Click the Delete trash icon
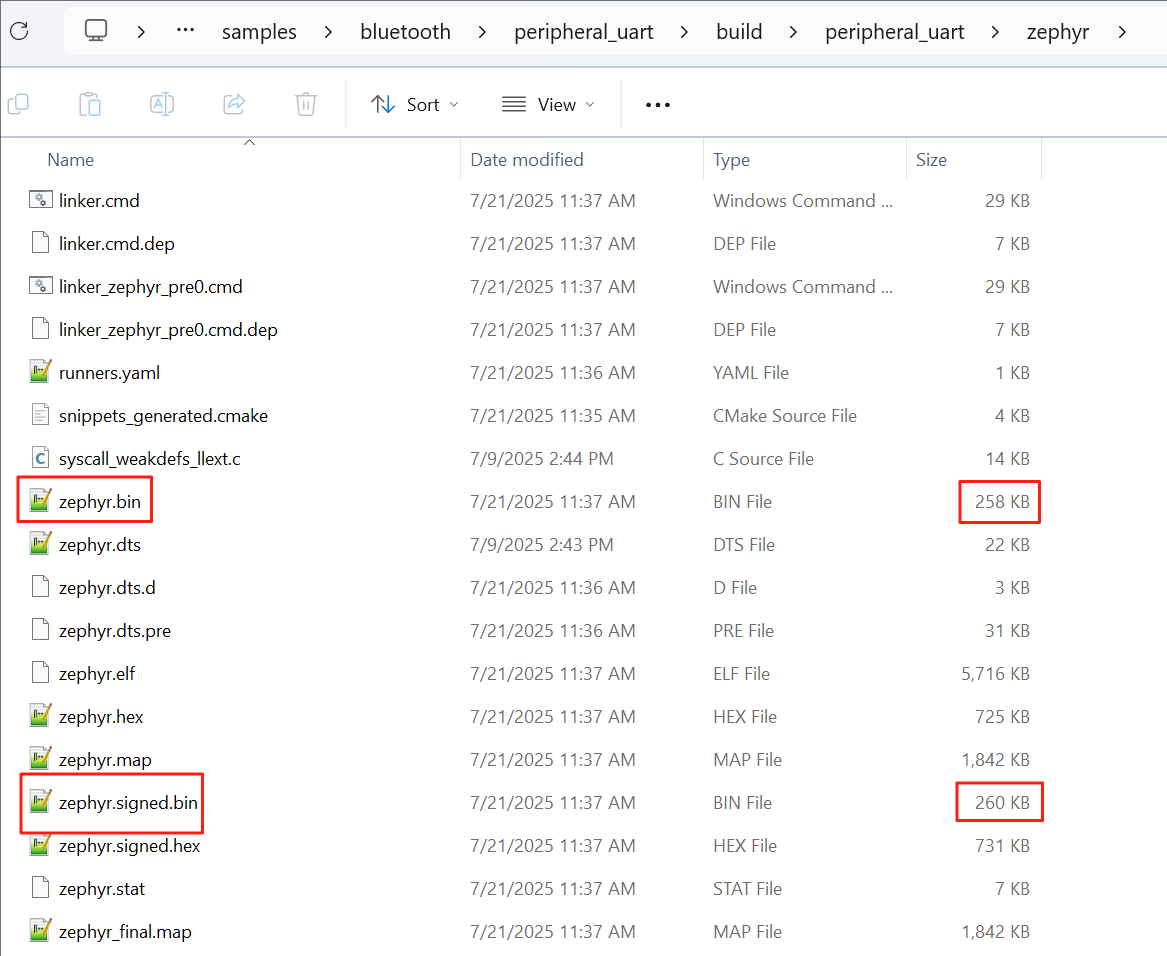Screen dimensions: 1167x956 coord(306,104)
